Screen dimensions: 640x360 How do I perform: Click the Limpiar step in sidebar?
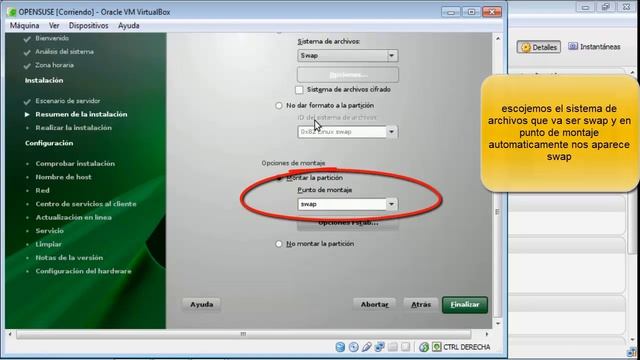[49, 244]
